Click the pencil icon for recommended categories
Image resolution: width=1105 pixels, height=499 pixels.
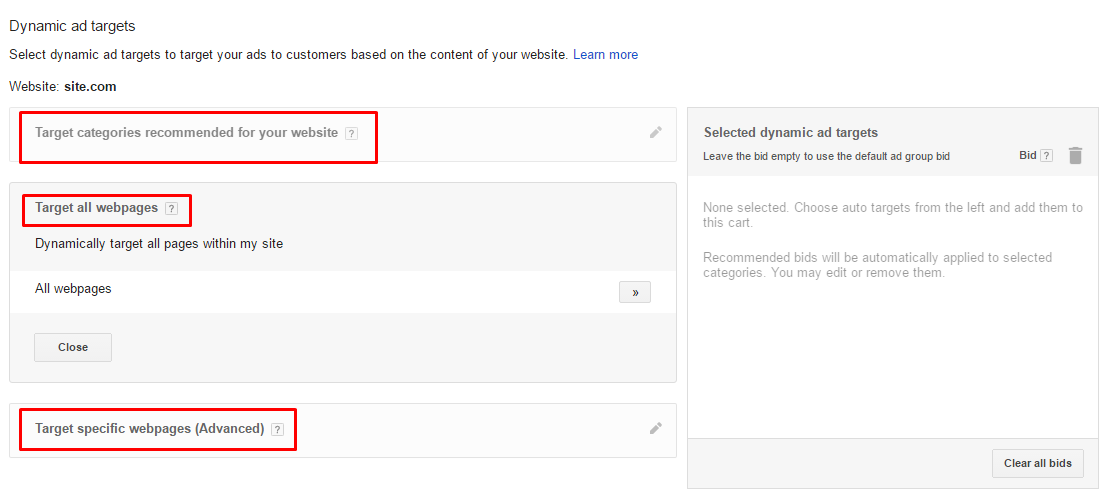click(x=655, y=133)
